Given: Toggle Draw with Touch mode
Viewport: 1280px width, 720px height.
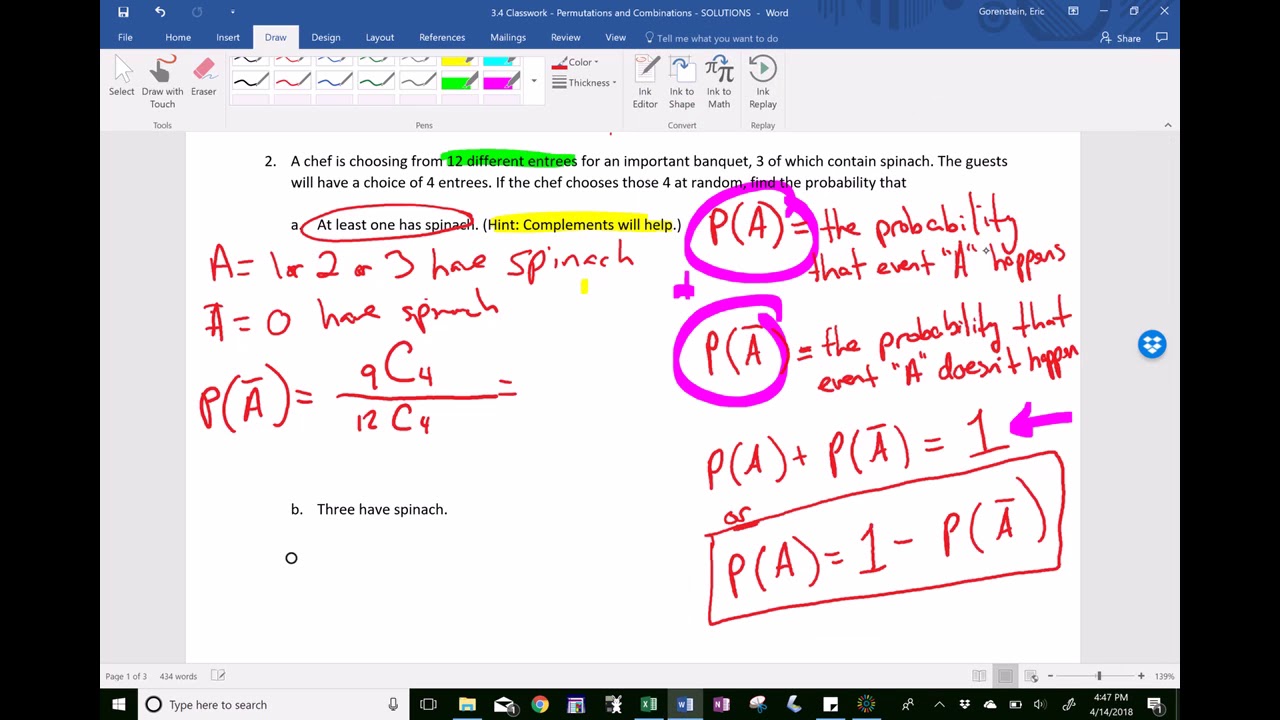Looking at the screenshot, I should 162,82.
